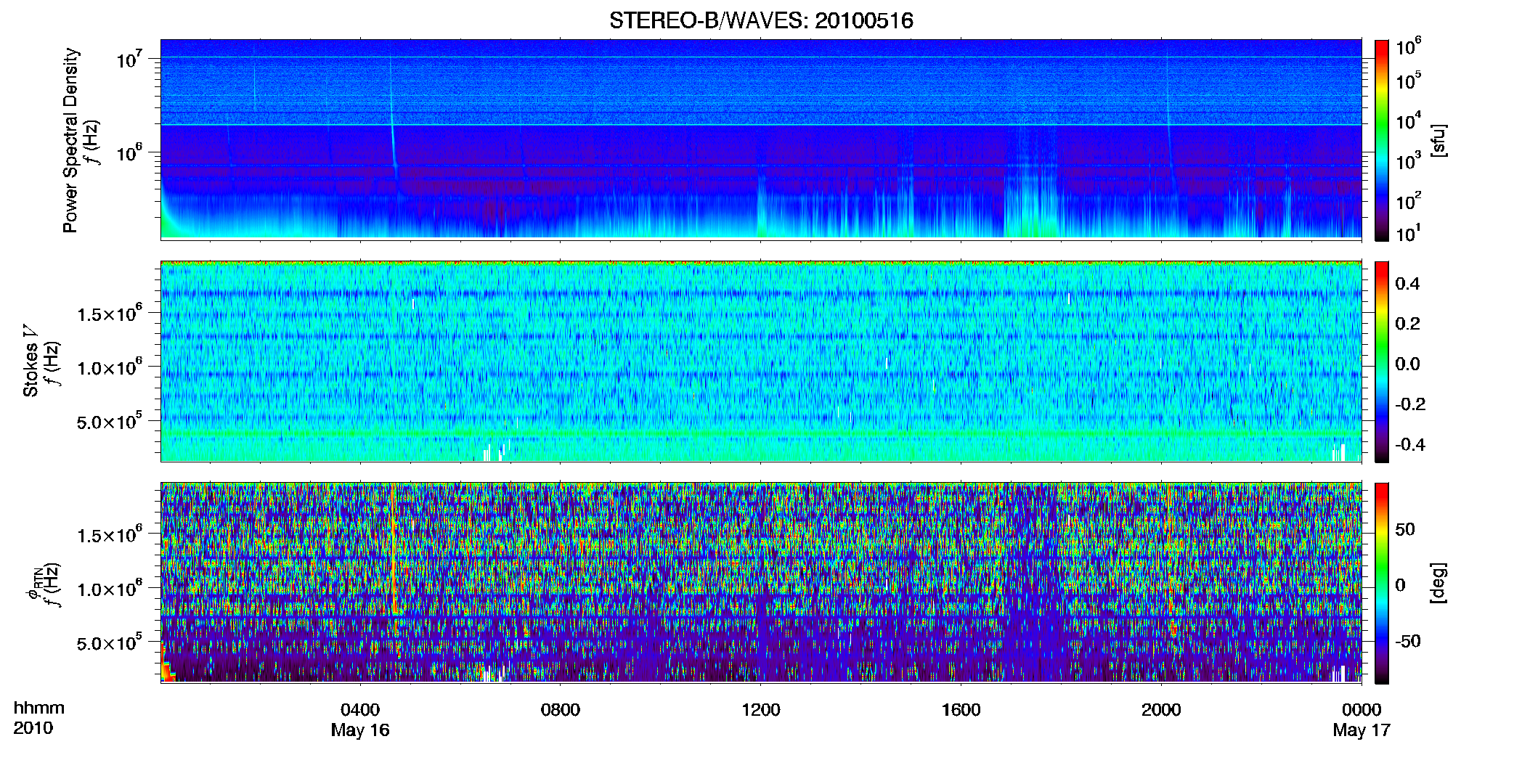Click the 1600 time label
This screenshot has height=784, width=1522.
(961, 709)
